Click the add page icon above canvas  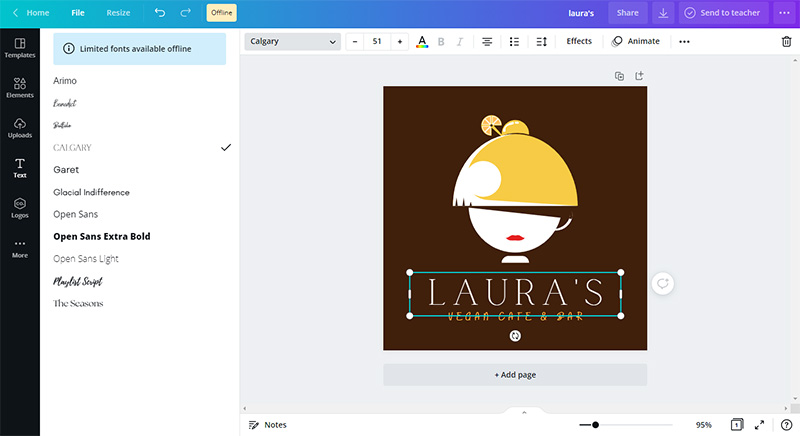639,76
